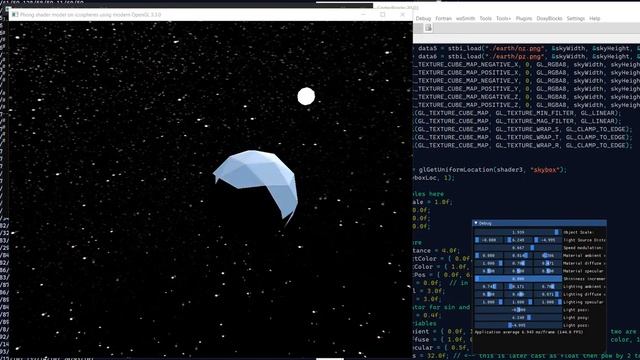The height and width of the screenshot is (360, 640).
Task: Click the Light posx slider
Action: (518, 310)
